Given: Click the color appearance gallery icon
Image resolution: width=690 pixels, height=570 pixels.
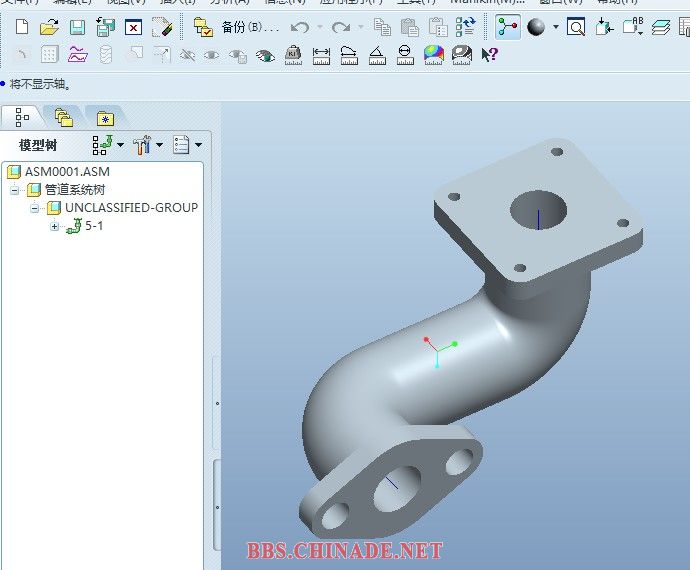Looking at the screenshot, I should point(433,54).
